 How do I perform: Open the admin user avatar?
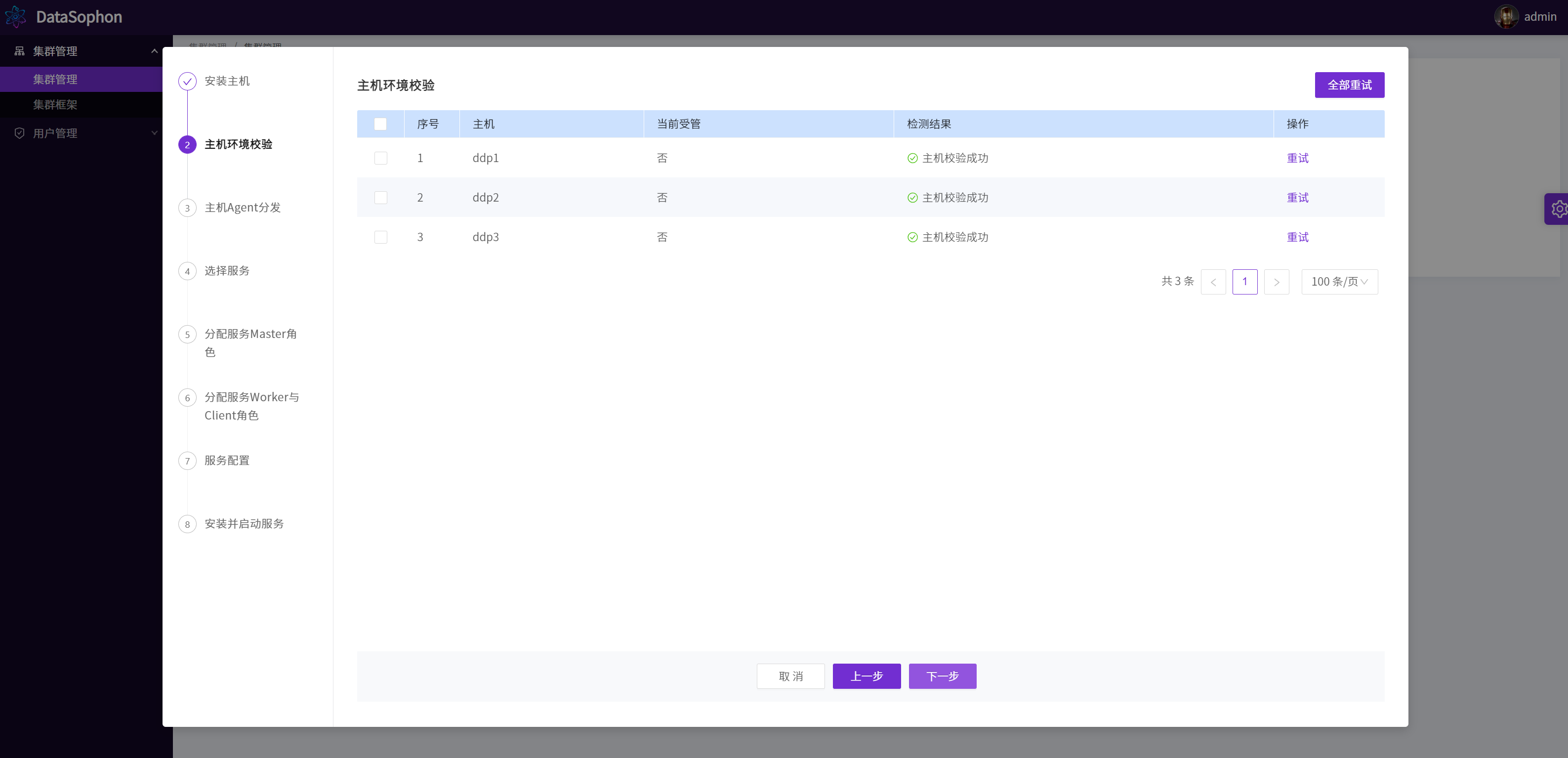pyautogui.click(x=1506, y=17)
